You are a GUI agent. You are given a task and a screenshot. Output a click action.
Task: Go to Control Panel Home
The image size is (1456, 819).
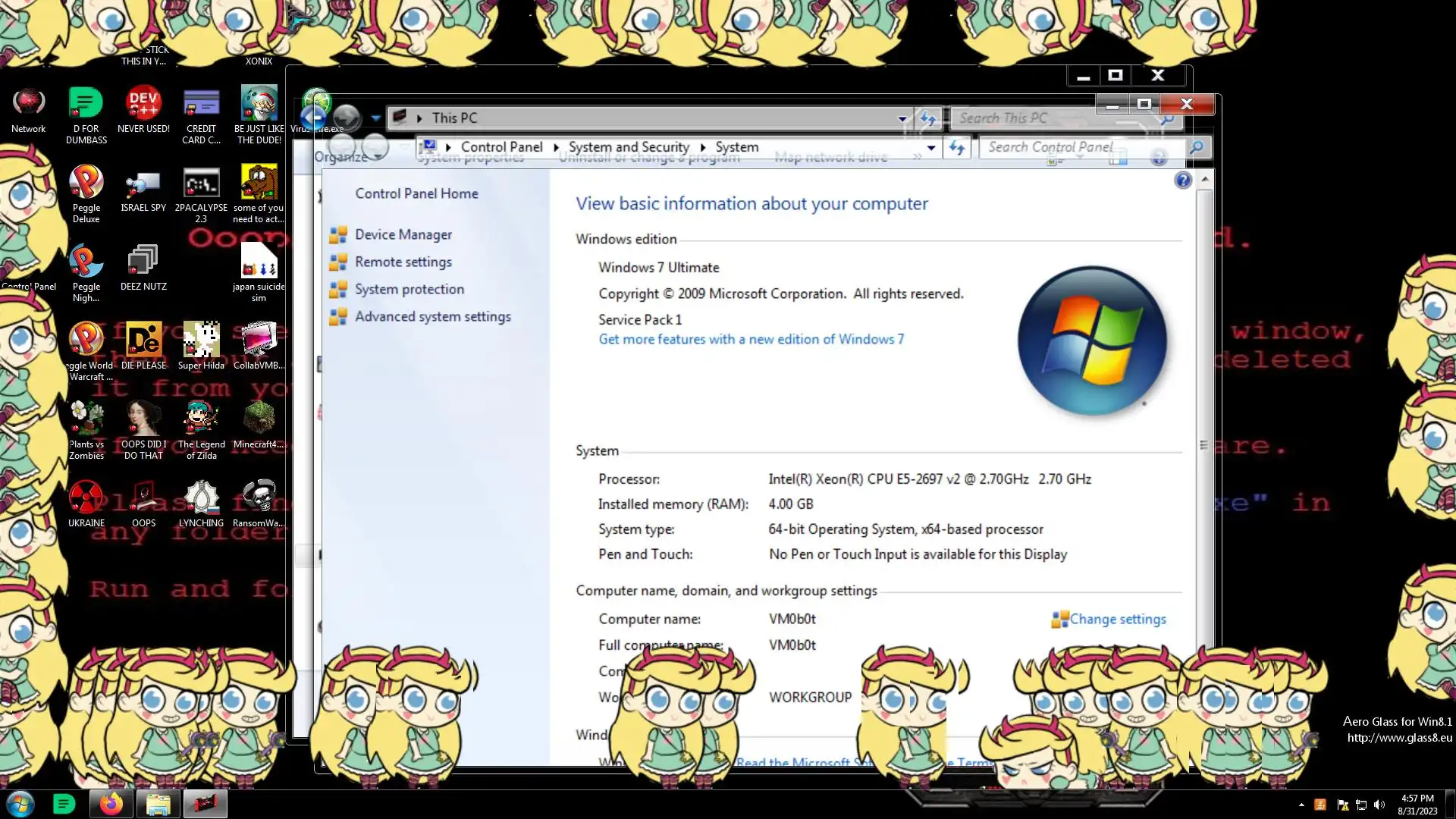click(x=416, y=194)
